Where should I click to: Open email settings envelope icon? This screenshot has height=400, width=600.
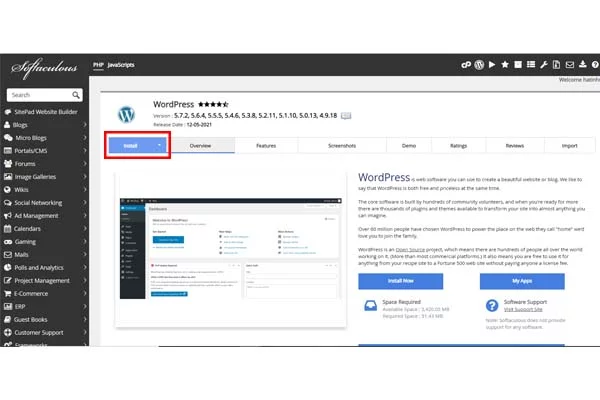coord(570,65)
